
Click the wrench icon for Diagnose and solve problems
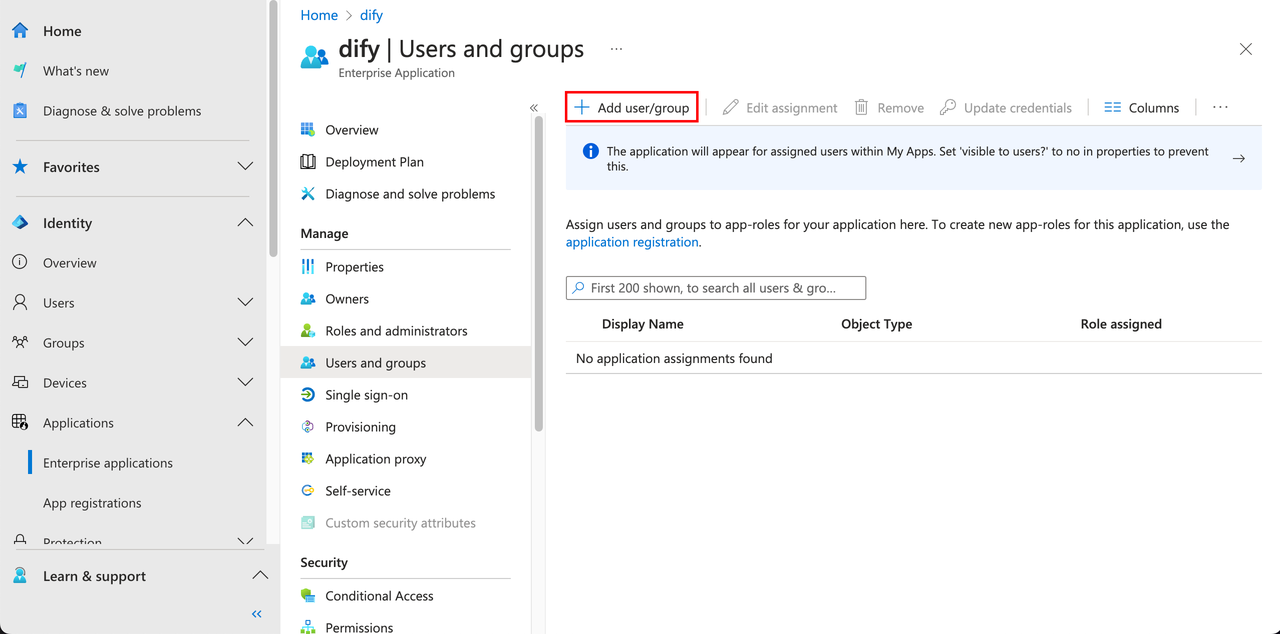(x=308, y=194)
